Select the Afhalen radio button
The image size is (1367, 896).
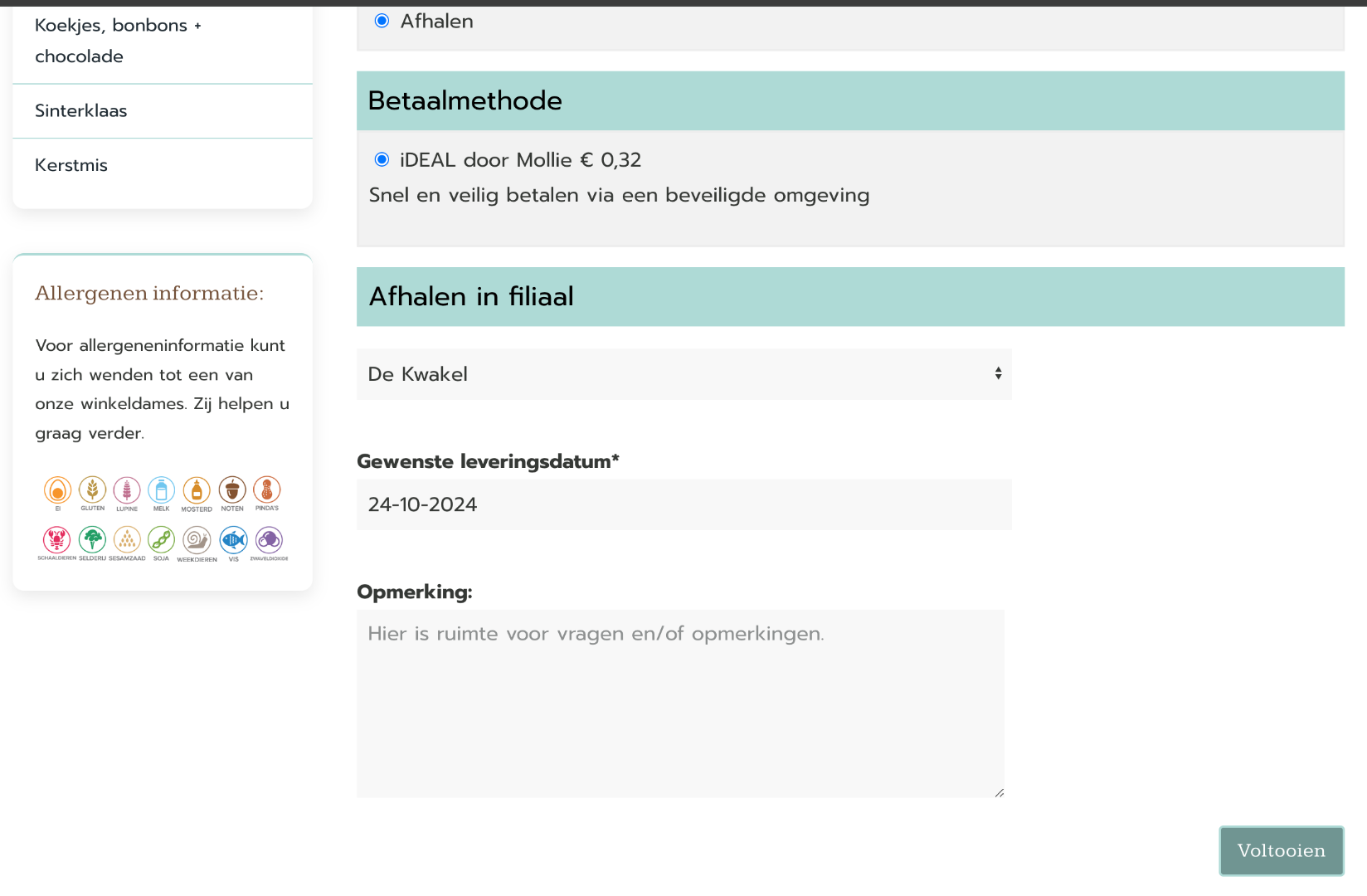point(382,21)
